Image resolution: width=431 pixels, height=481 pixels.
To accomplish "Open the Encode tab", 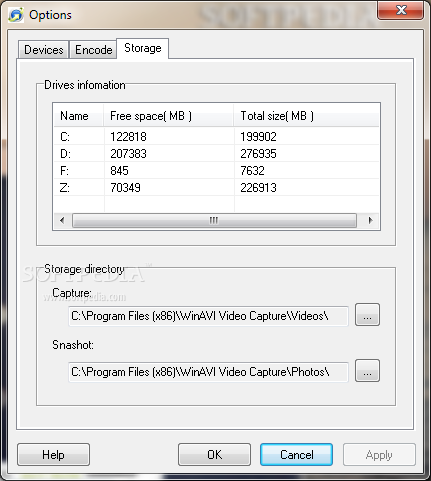I will pyautogui.click(x=93, y=50).
